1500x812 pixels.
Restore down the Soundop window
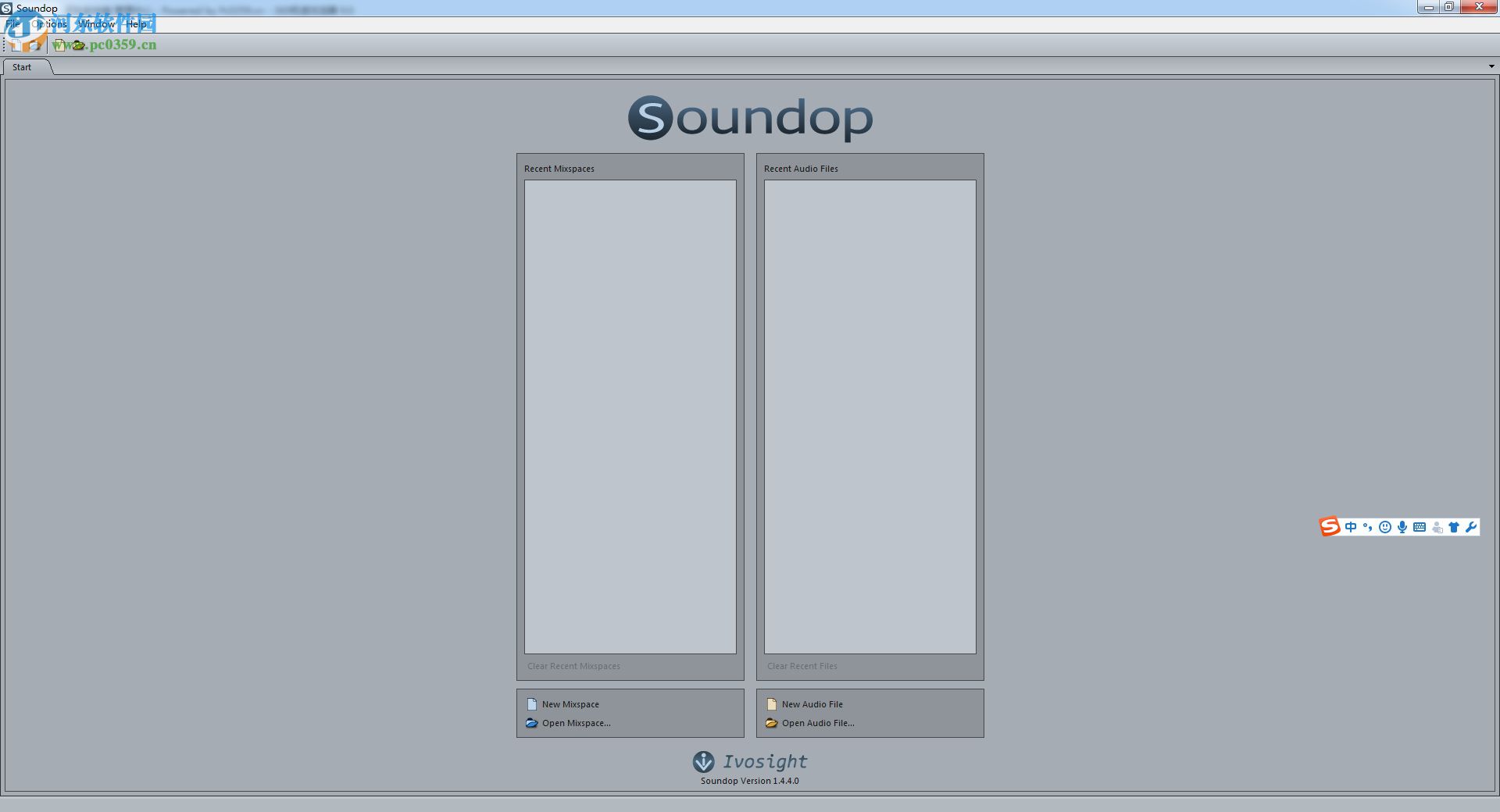coord(1449,7)
